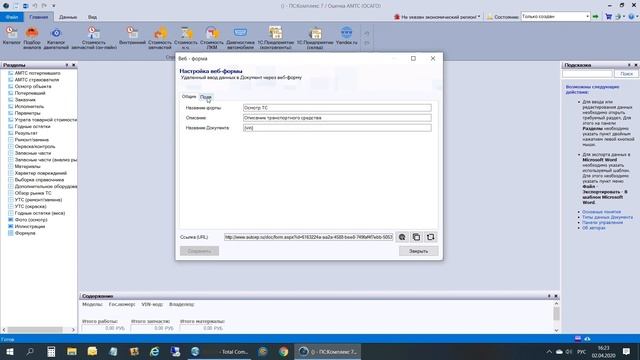Switch to the Данные ribbon tab
This screenshot has height=360, width=640.
point(68,17)
